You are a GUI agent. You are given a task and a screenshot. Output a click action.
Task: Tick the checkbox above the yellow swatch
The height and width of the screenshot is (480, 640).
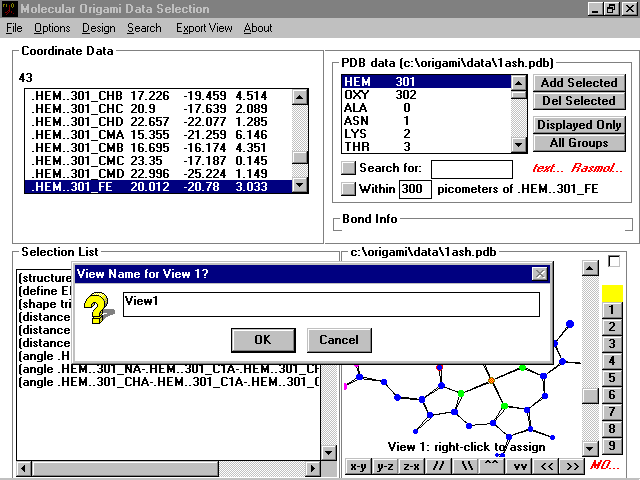613,262
